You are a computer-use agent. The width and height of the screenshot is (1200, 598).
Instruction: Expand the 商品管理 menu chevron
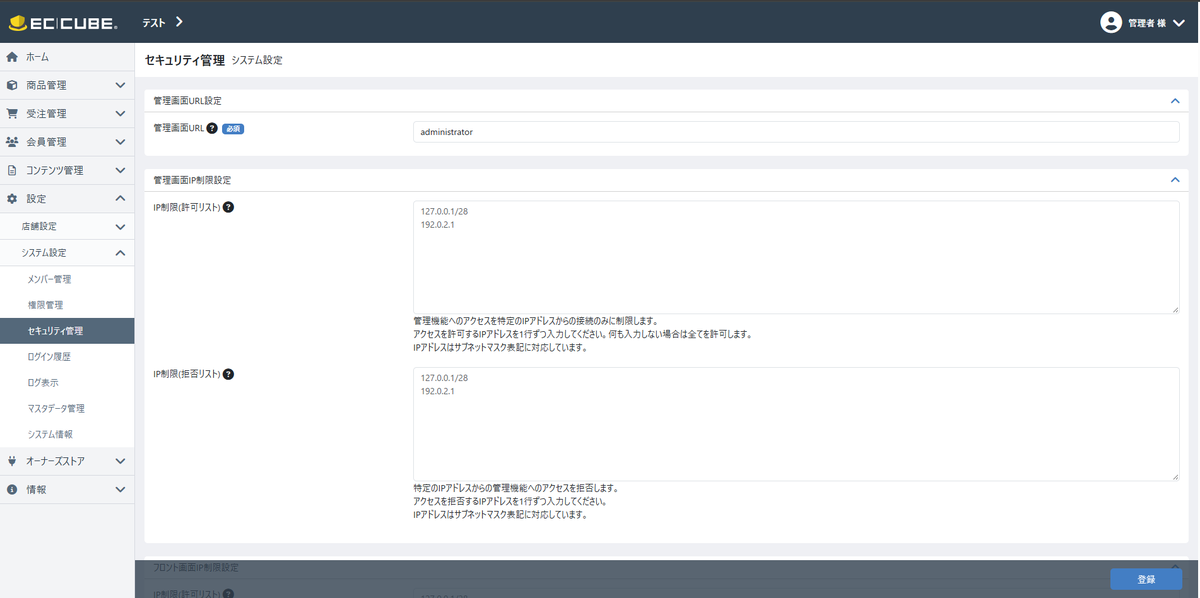(120, 86)
